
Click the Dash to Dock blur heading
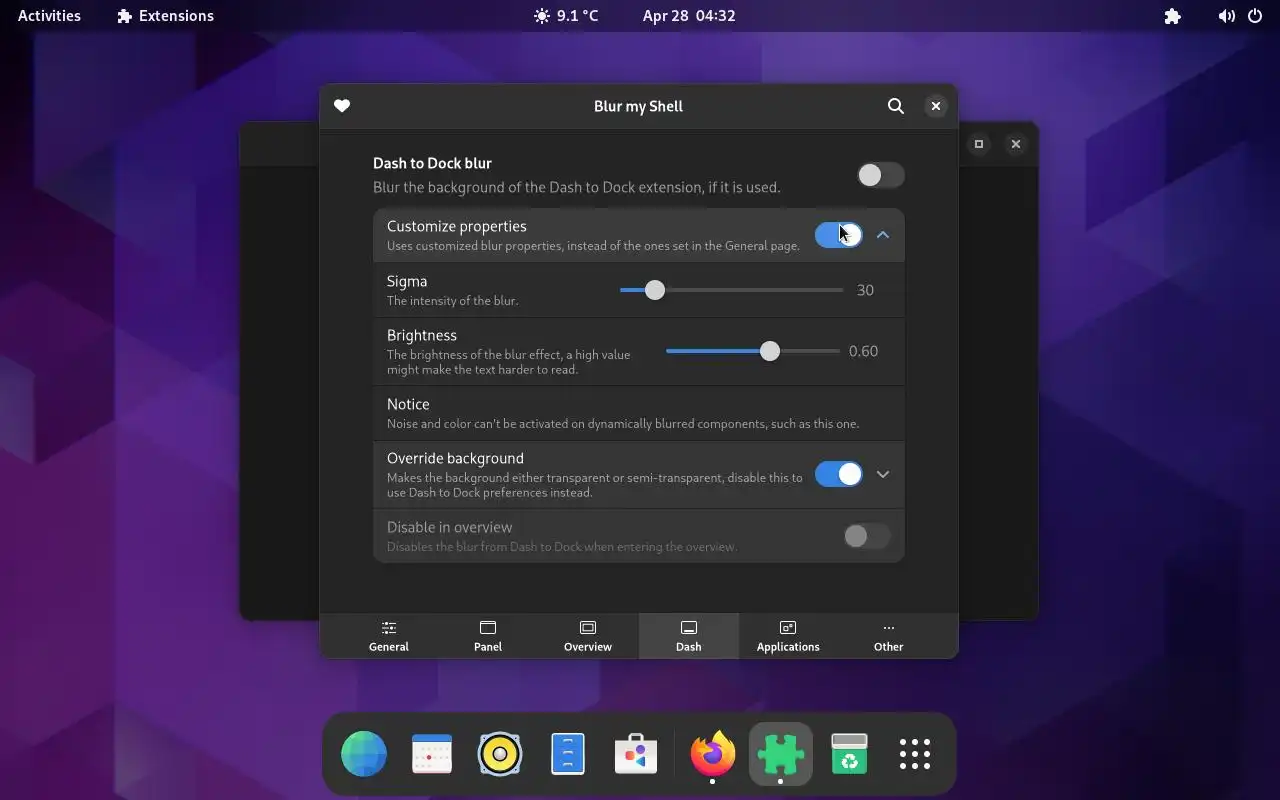(432, 163)
